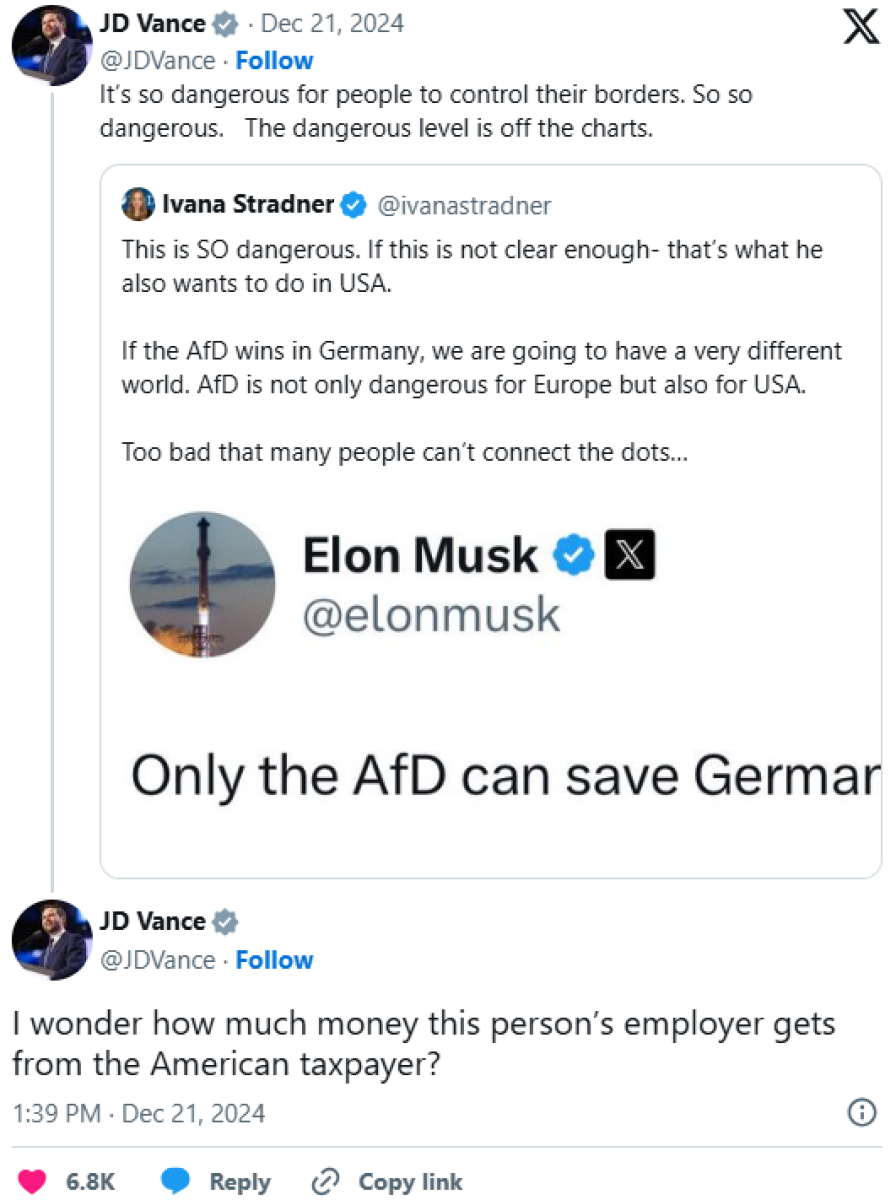
Task: Click the X logo in the top corner
Action: point(861,27)
